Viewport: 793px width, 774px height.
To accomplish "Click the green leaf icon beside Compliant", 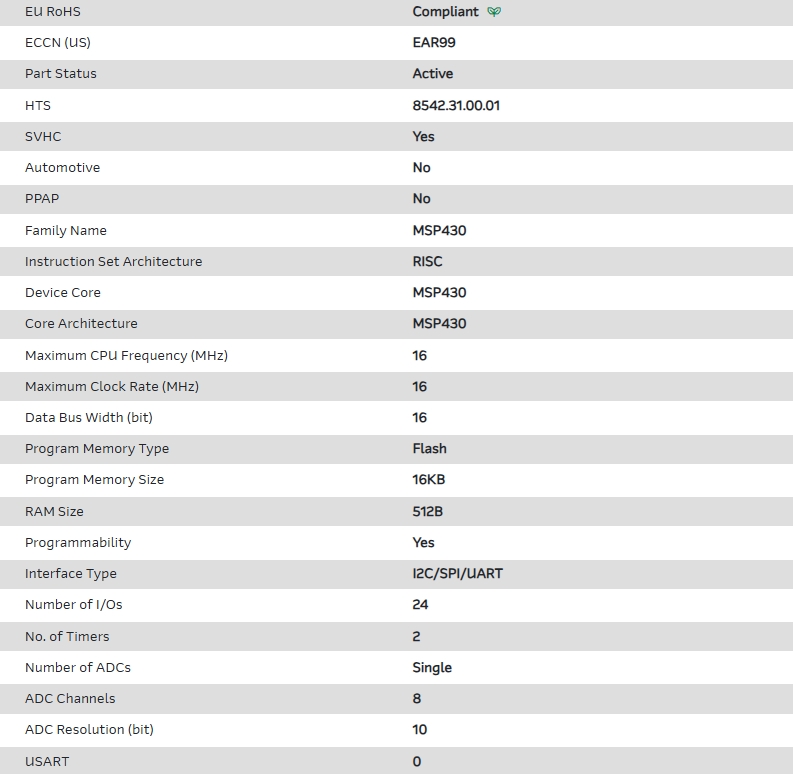I will tap(494, 12).
